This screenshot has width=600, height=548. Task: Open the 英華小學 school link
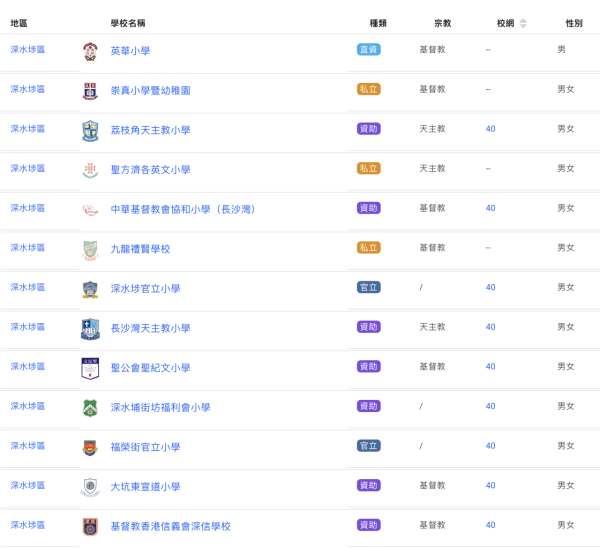(x=130, y=51)
